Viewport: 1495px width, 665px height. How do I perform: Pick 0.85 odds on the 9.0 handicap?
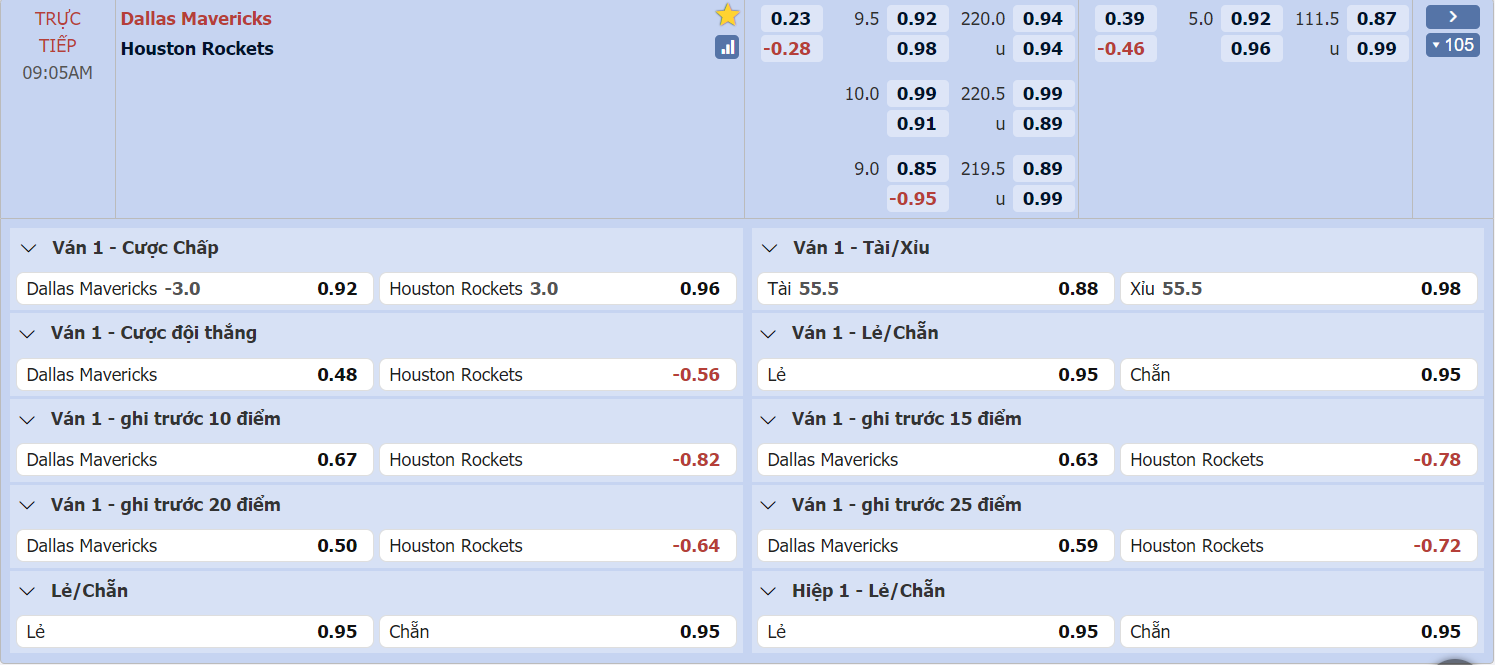[x=917, y=168]
